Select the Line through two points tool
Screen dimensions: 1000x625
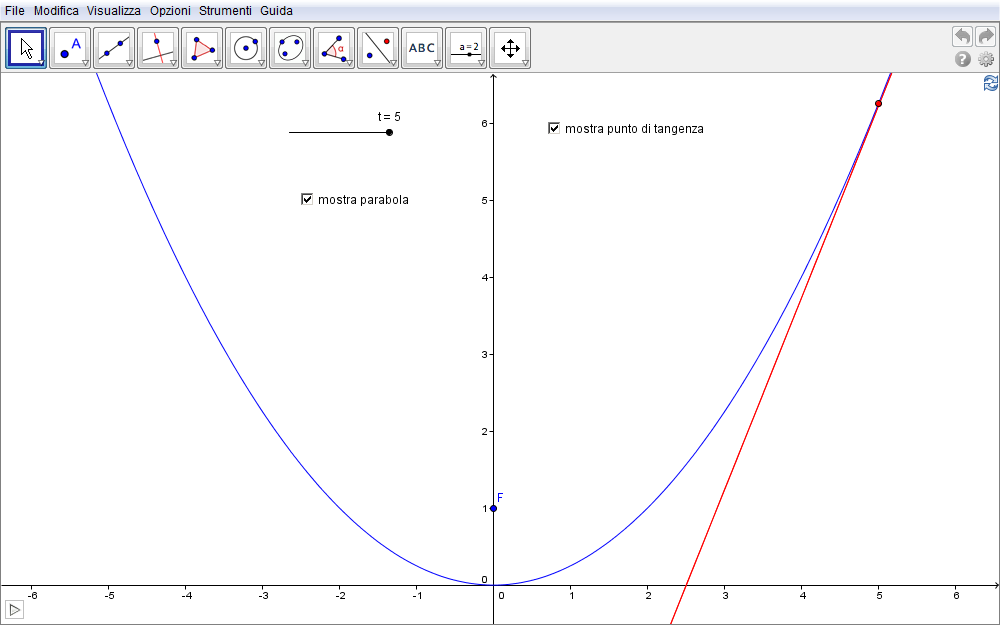click(114, 48)
